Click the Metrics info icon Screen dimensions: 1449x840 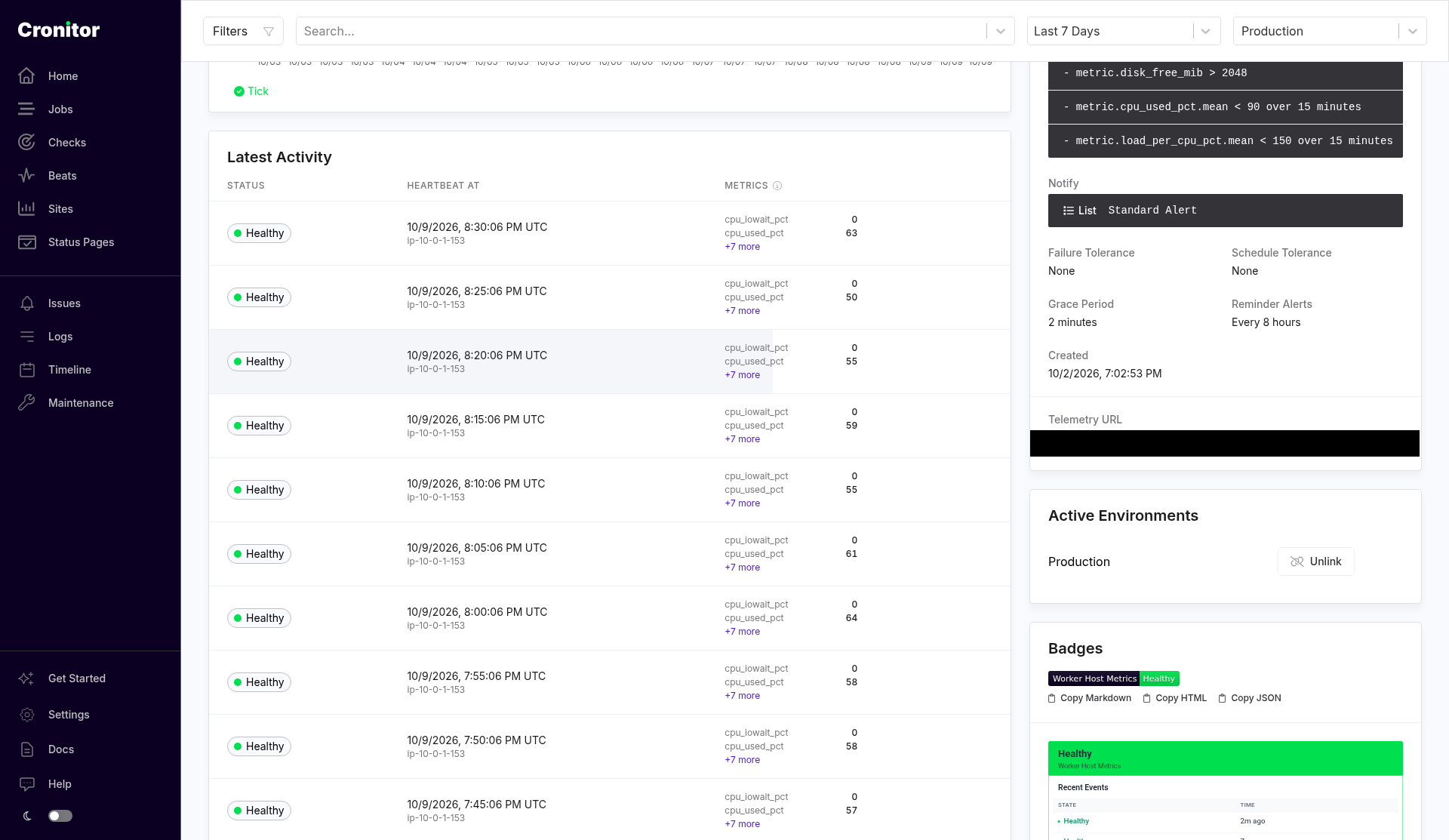[777, 186]
